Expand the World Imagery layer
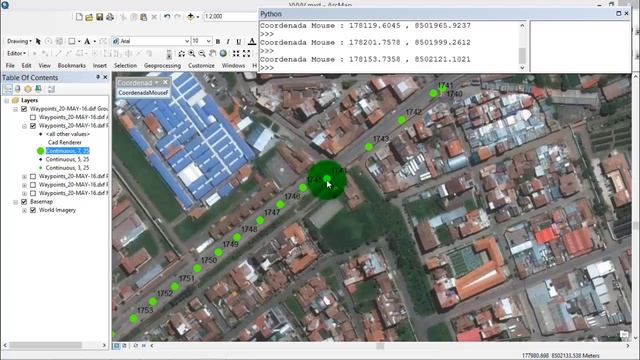Screen dimensions: 640x360 click(x=24, y=210)
